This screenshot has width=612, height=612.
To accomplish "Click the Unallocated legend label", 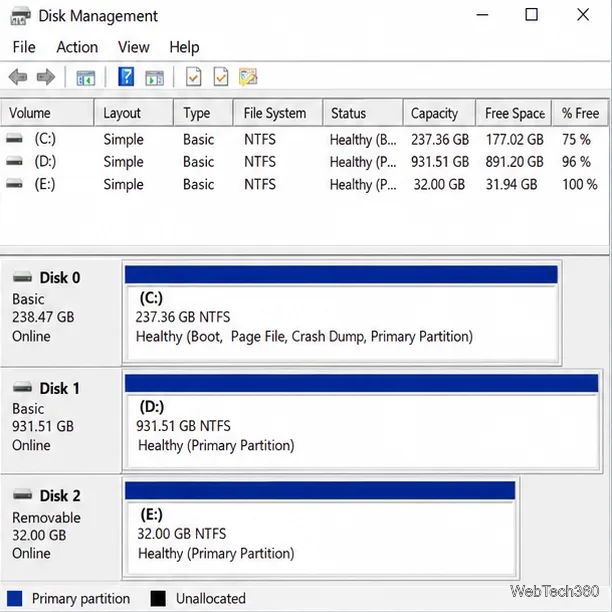I will pyautogui.click(x=211, y=598).
